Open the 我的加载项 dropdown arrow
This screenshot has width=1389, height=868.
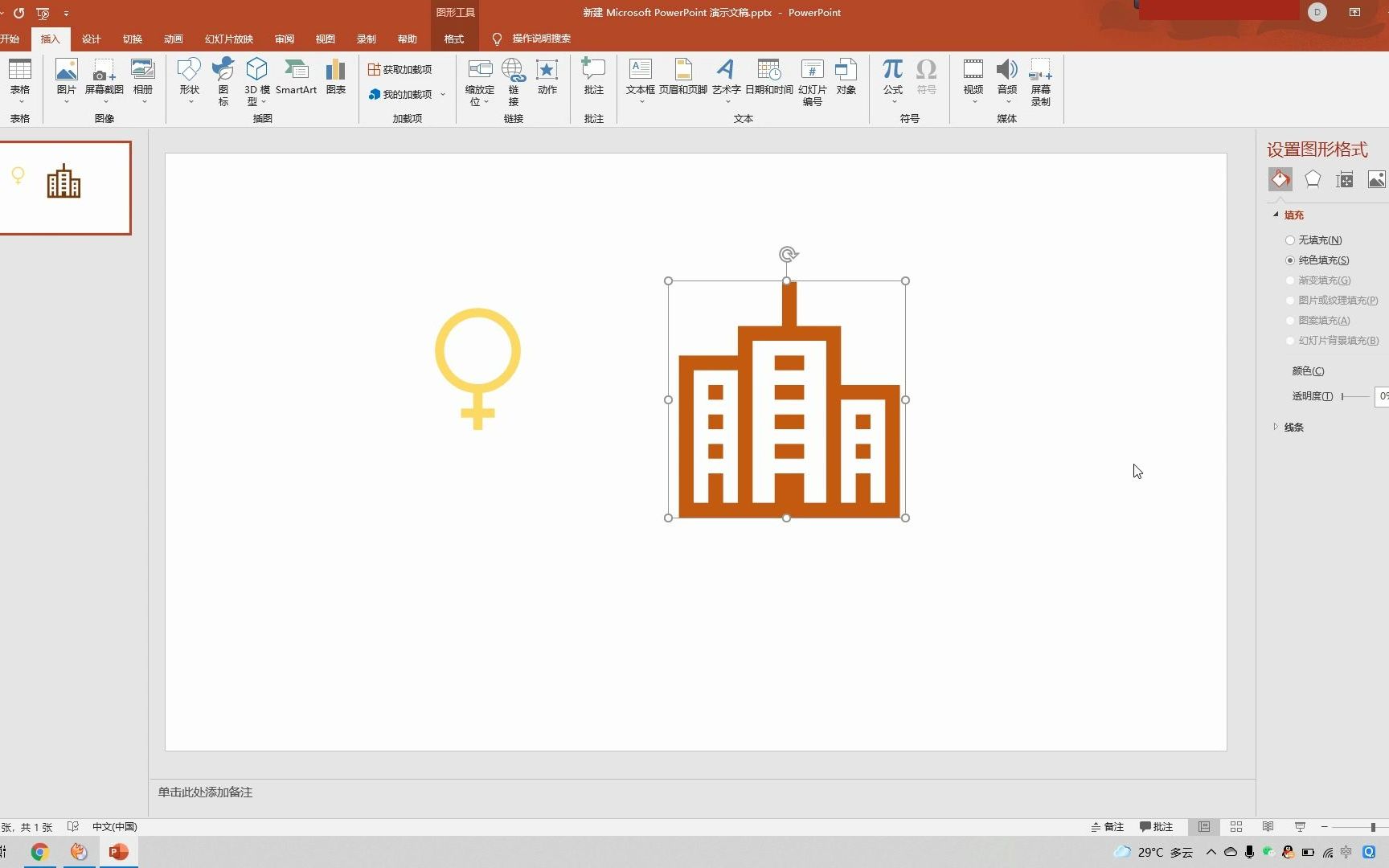[443, 95]
